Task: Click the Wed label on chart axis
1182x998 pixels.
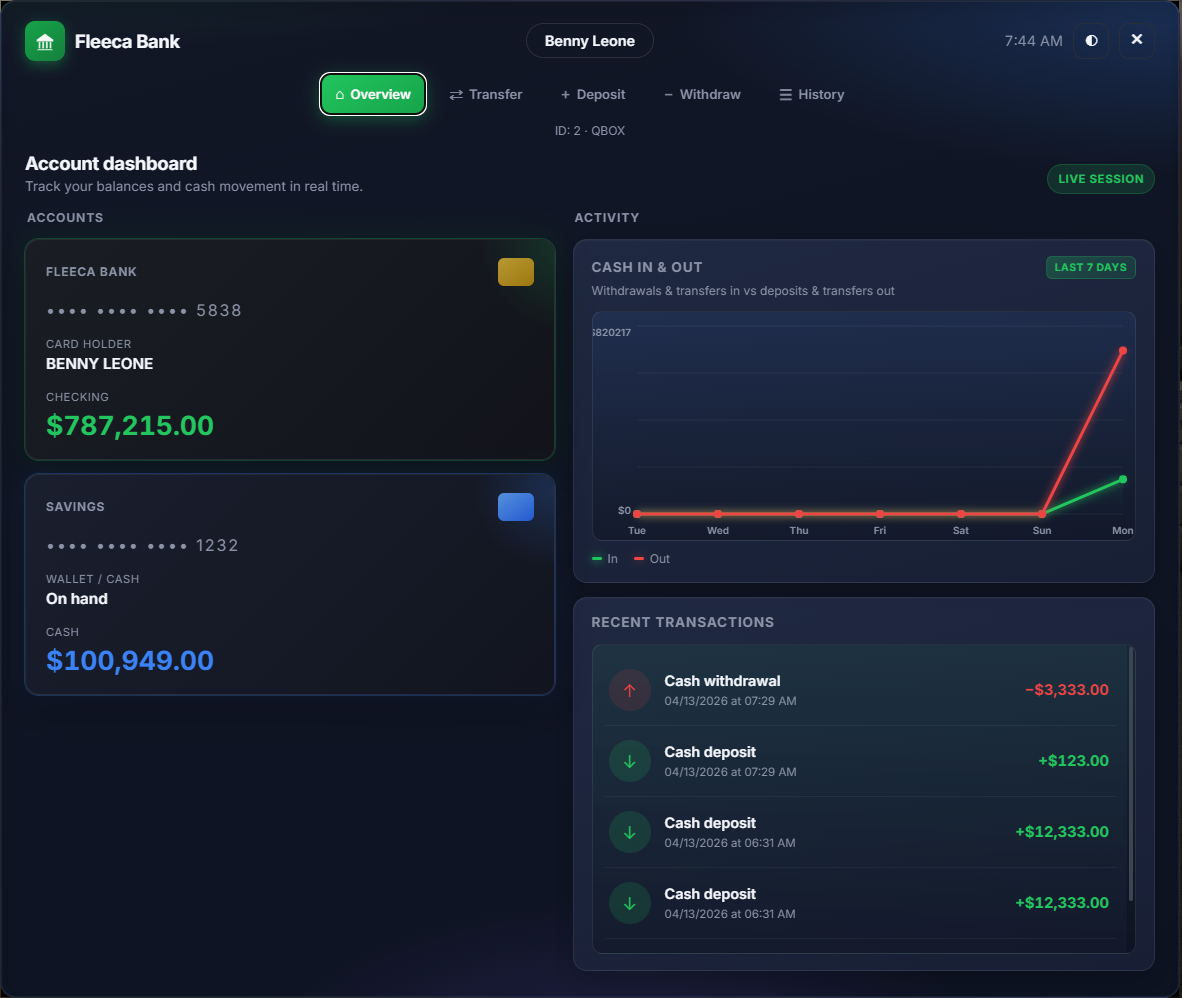Action: click(718, 531)
